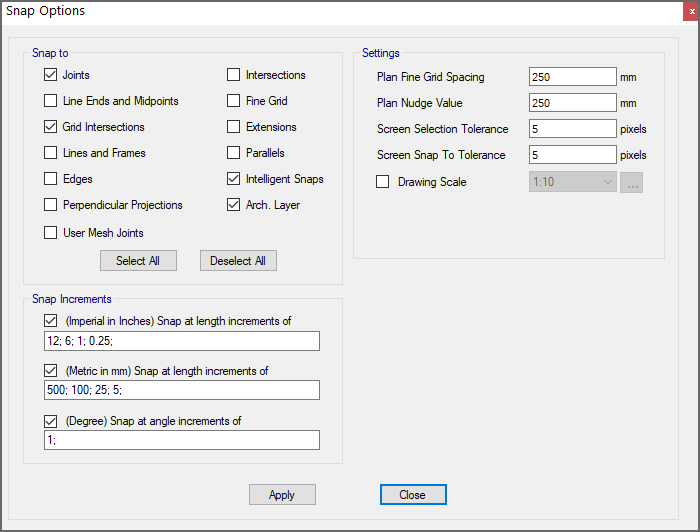Enable the Drawing Scale checkbox
Viewport: 700px width, 532px height.
click(x=382, y=182)
